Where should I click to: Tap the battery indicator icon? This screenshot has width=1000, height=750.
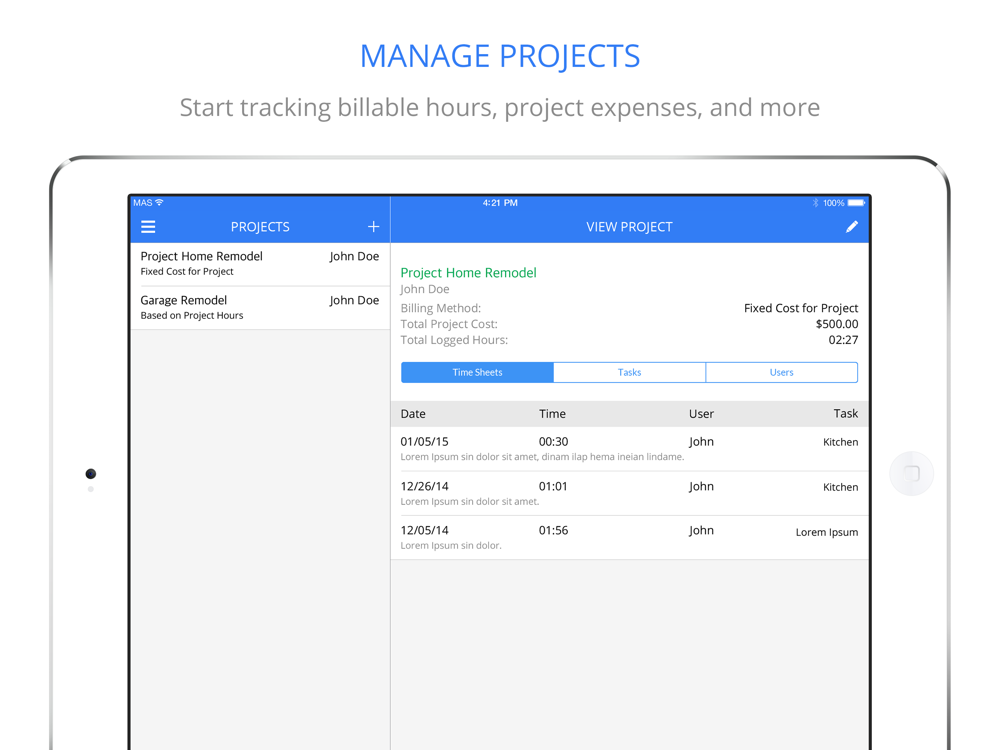click(x=856, y=203)
